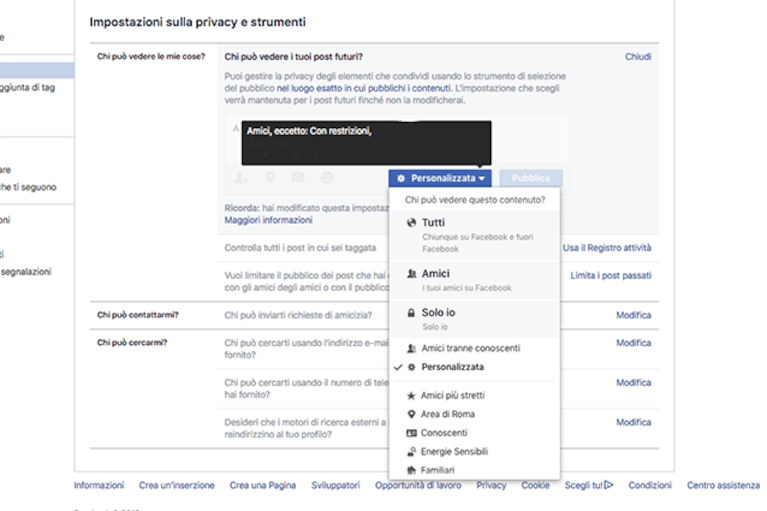Open Opportunità di lavoro footer link
Screen dimensions: 767x511
418,485
